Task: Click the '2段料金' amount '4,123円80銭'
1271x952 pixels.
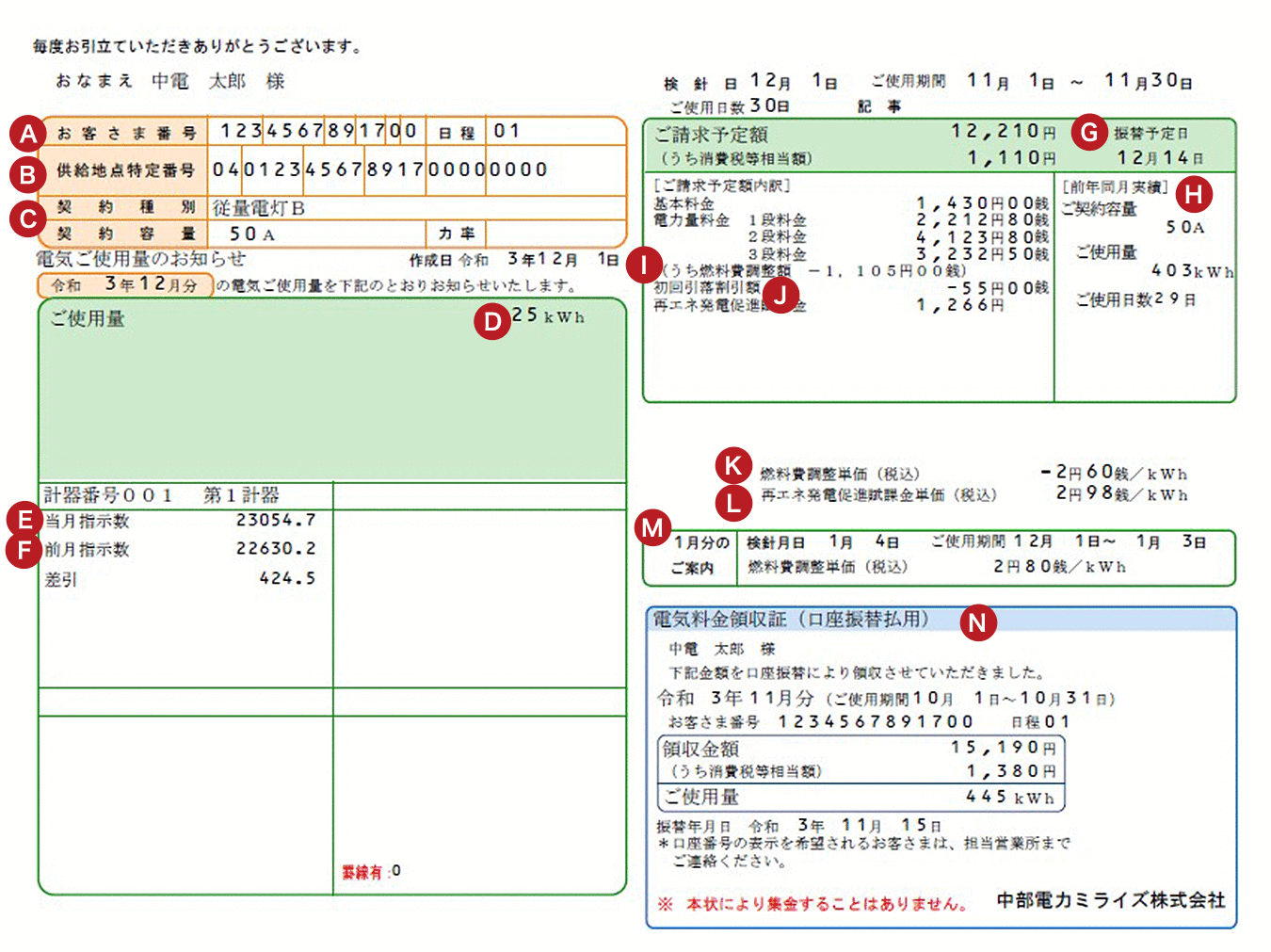Action: 982,236
